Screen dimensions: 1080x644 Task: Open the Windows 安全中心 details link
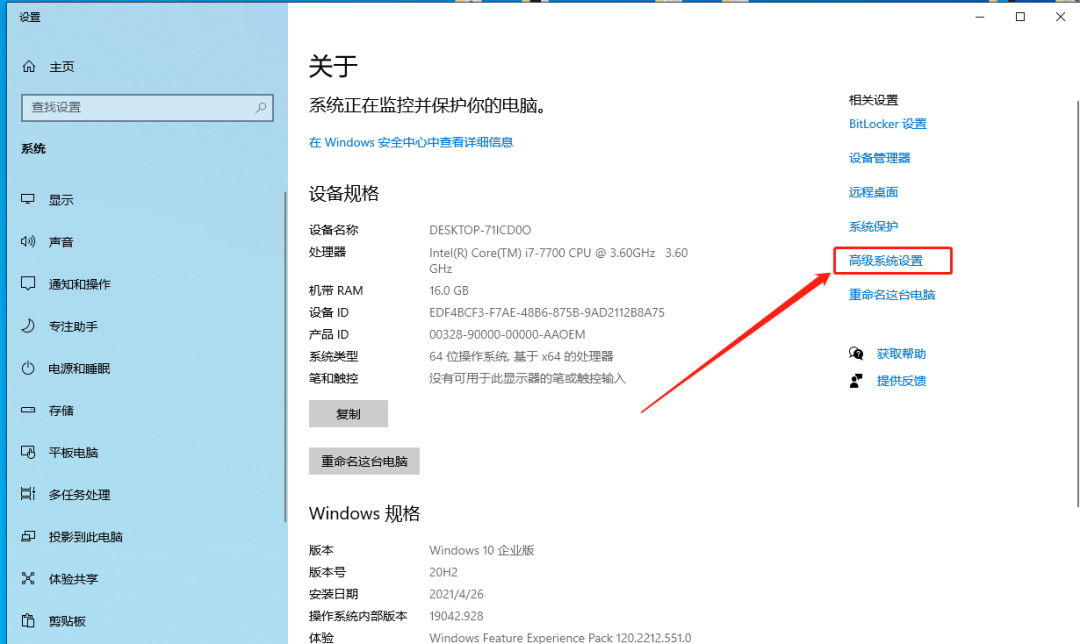pyautogui.click(x=411, y=142)
